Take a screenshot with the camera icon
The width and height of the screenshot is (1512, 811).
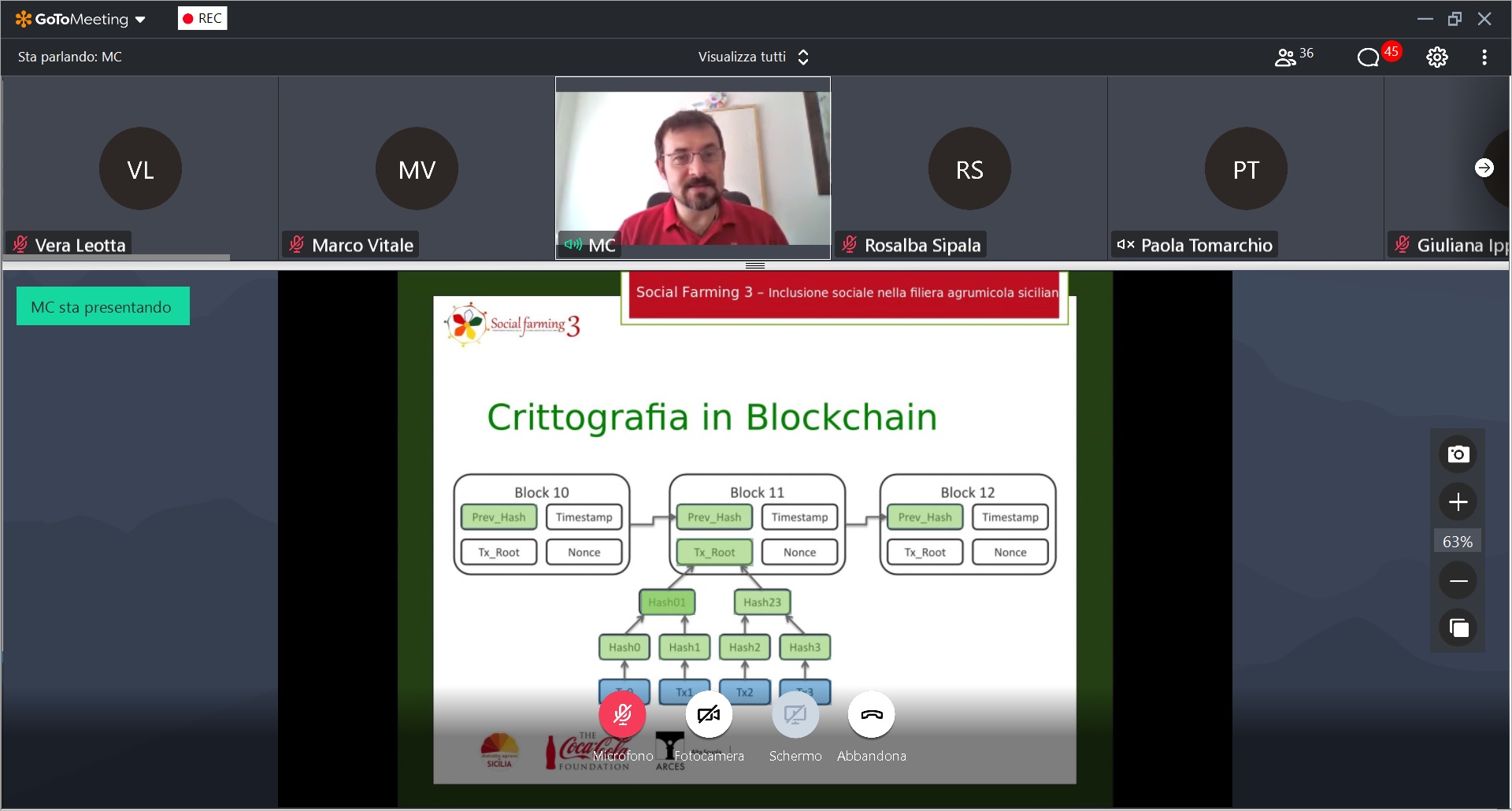point(1458,454)
